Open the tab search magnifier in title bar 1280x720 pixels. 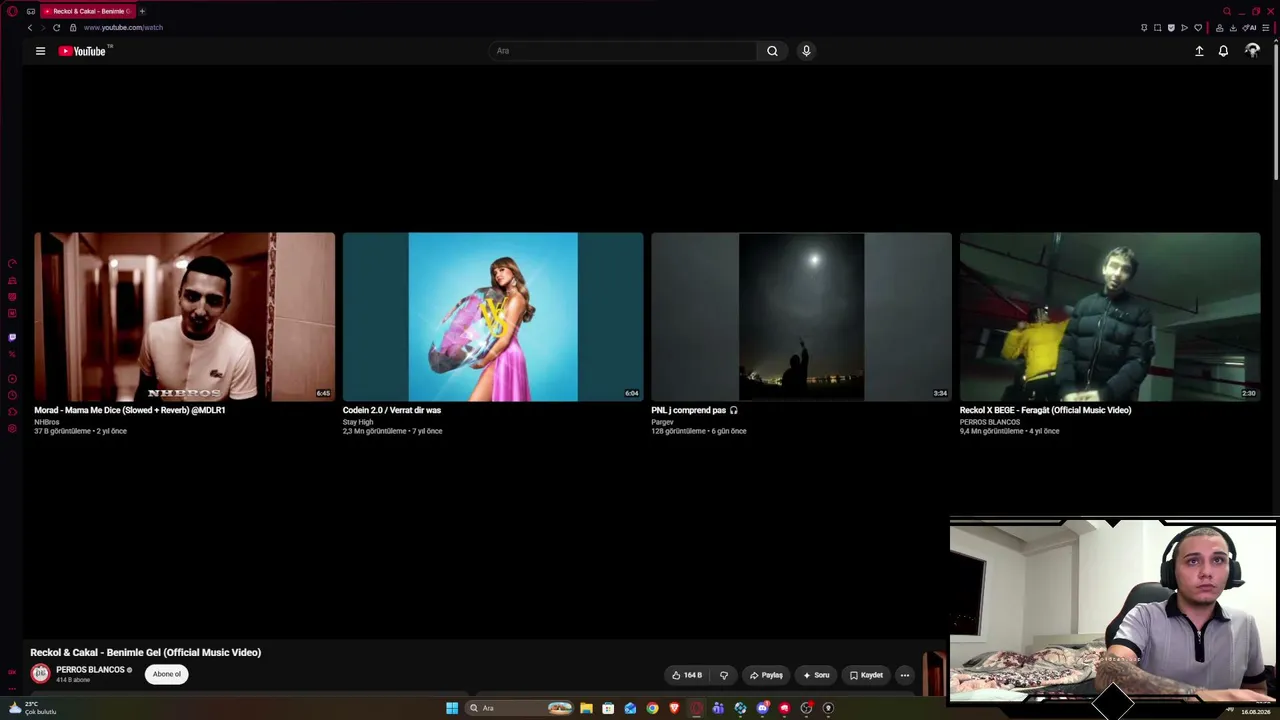pyautogui.click(x=1227, y=11)
